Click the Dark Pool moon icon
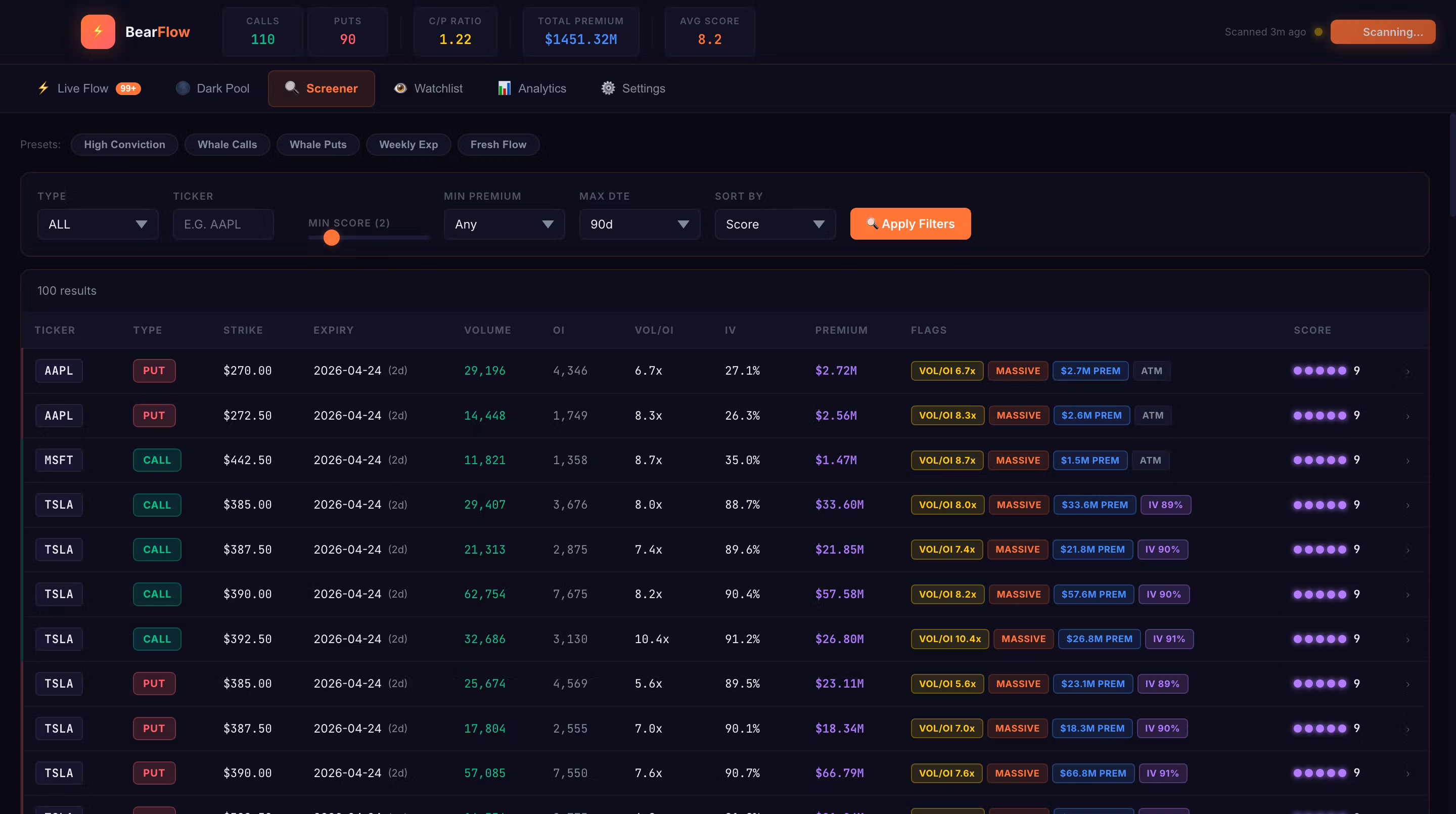The image size is (1456, 814). click(x=183, y=88)
